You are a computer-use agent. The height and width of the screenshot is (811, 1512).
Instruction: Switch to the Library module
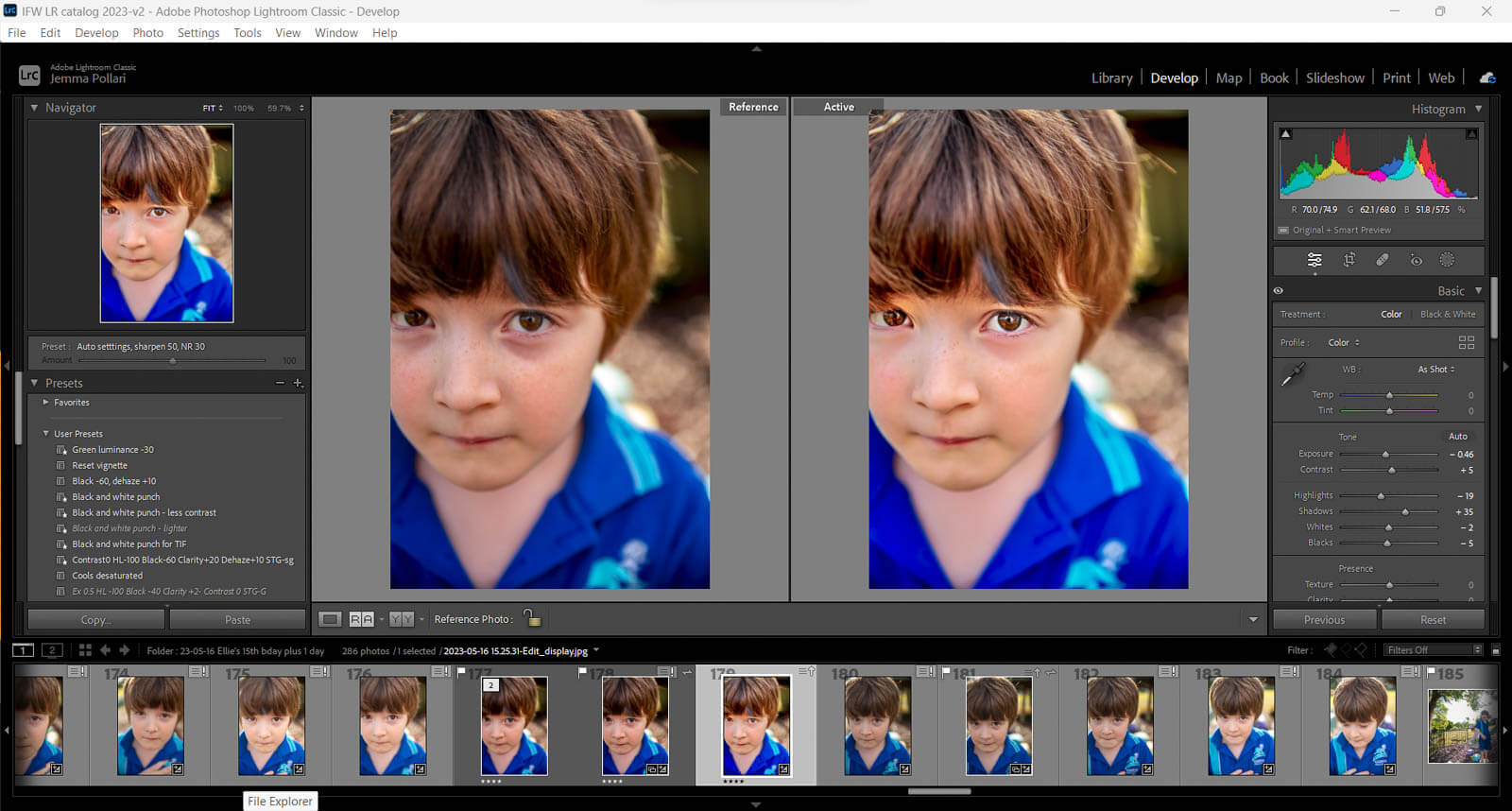[x=1111, y=78]
